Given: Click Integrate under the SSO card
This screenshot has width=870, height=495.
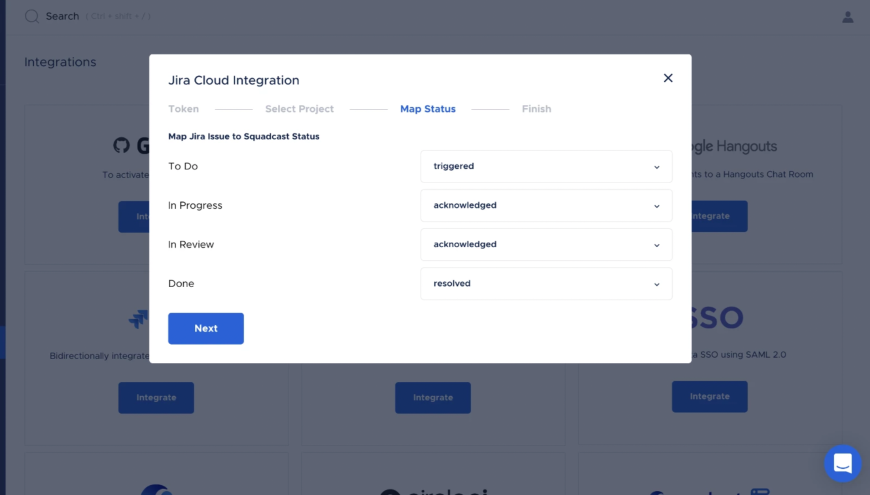Looking at the screenshot, I should click(709, 396).
